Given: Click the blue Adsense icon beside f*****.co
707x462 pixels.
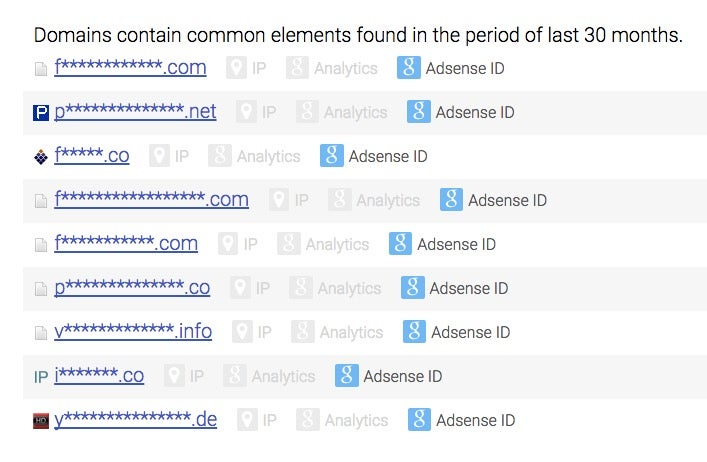Looking at the screenshot, I should point(331,156).
